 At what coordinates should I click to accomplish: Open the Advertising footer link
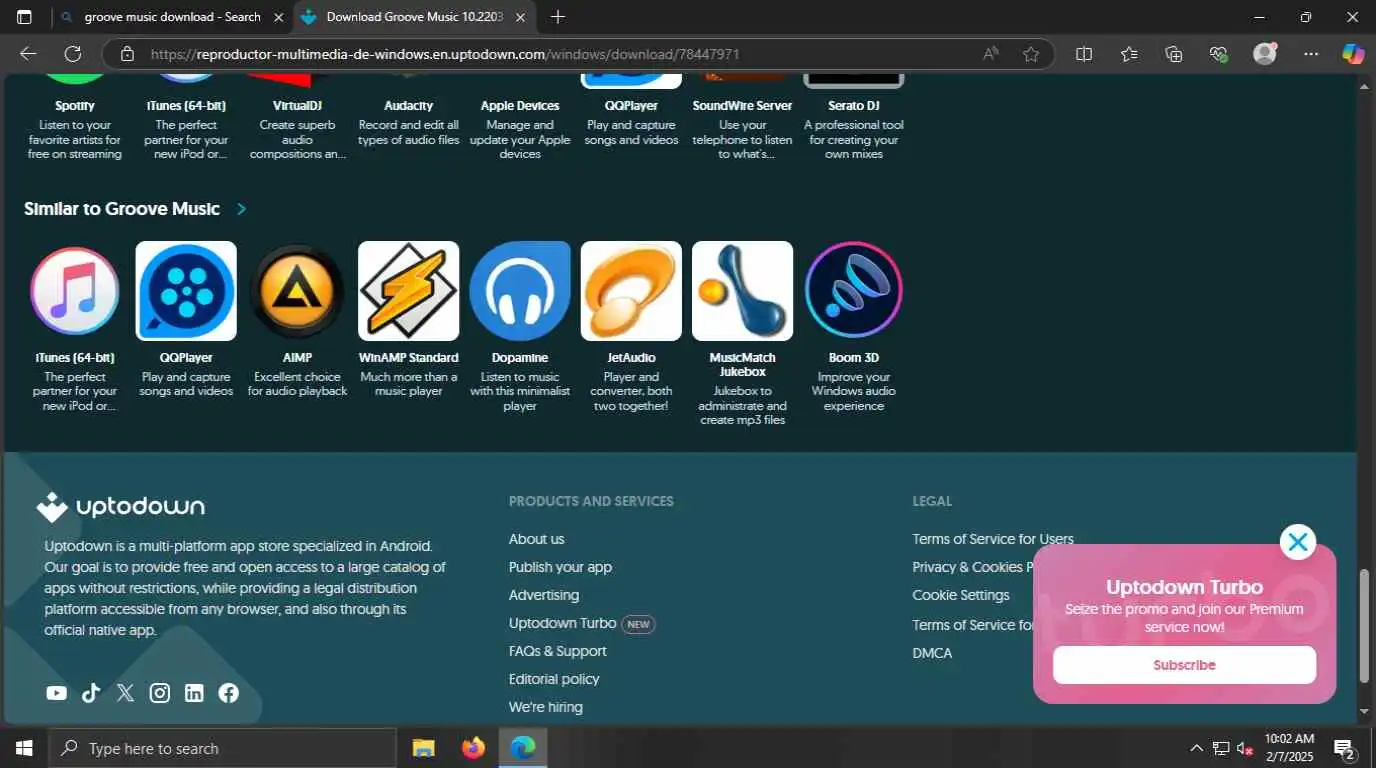(544, 595)
